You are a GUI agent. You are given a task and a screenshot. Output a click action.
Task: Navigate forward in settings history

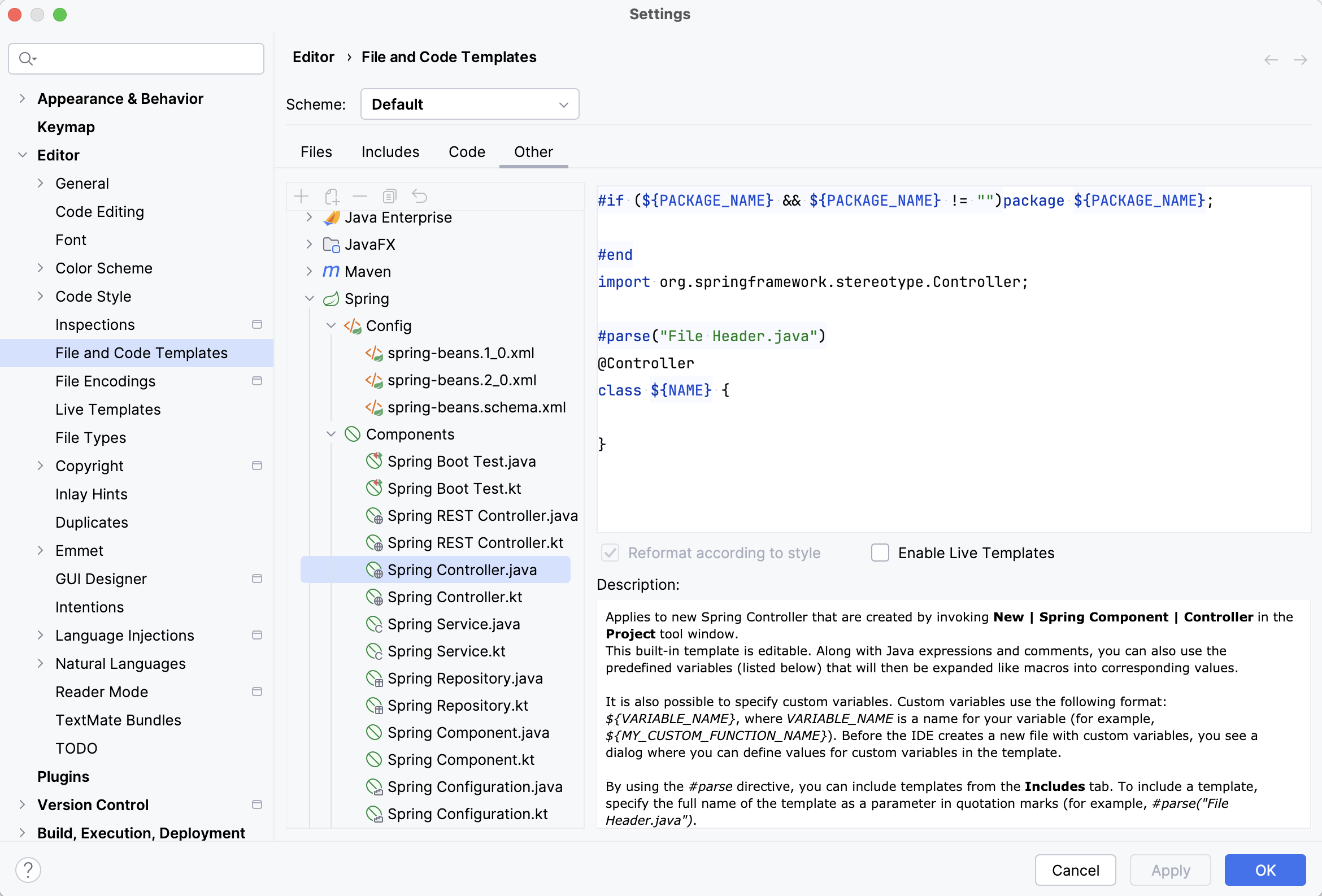[x=1301, y=60]
